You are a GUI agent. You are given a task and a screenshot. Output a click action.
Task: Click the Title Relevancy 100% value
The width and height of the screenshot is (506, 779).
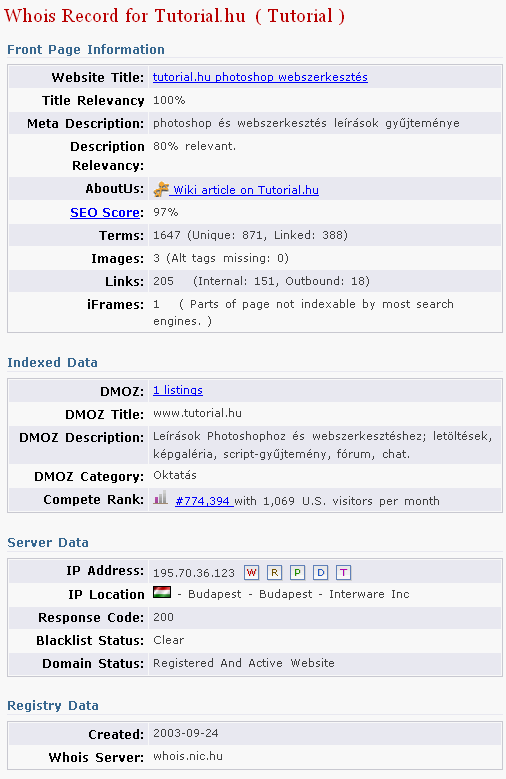point(169,100)
